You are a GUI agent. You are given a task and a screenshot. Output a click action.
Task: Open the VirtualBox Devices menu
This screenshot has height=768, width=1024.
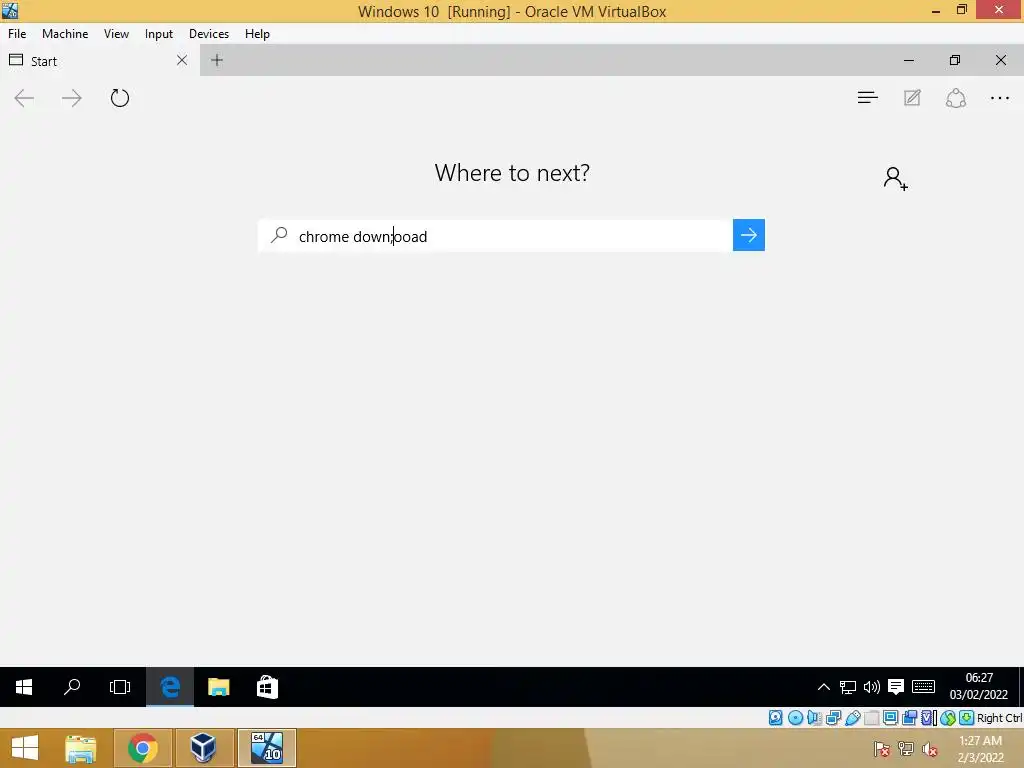pyautogui.click(x=209, y=34)
